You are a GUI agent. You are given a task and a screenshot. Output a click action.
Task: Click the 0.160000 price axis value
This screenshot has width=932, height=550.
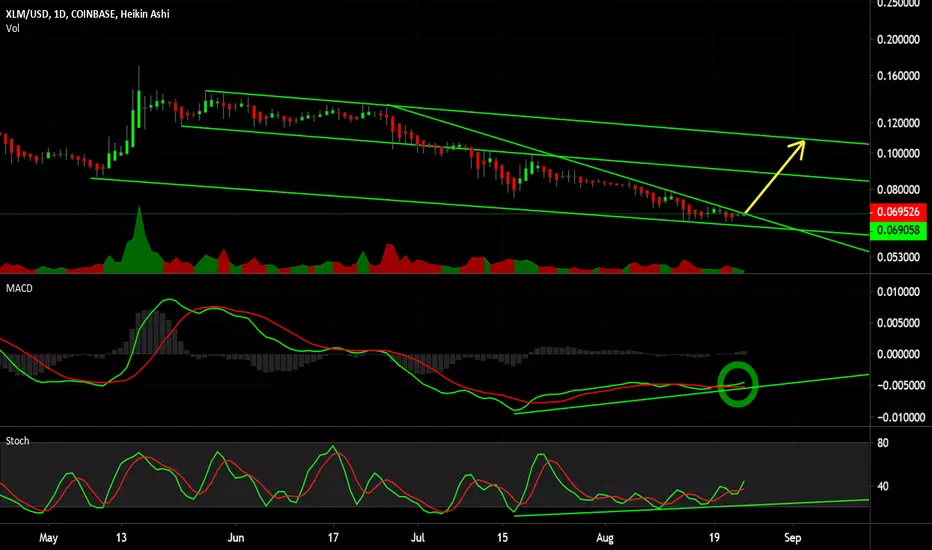[898, 76]
